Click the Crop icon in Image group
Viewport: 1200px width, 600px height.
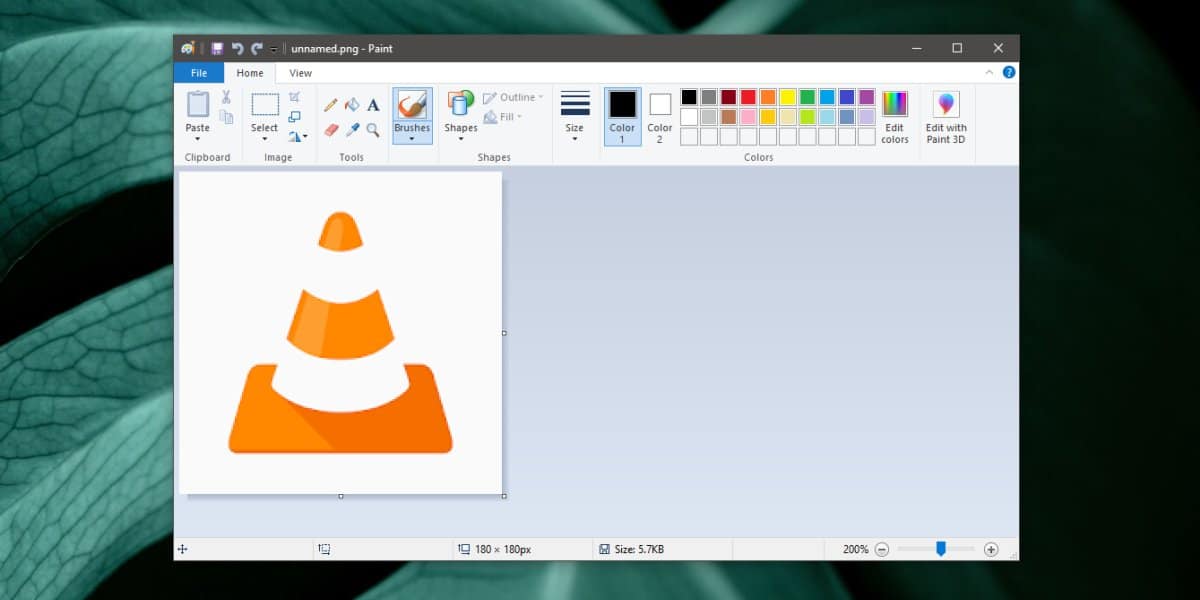point(295,97)
